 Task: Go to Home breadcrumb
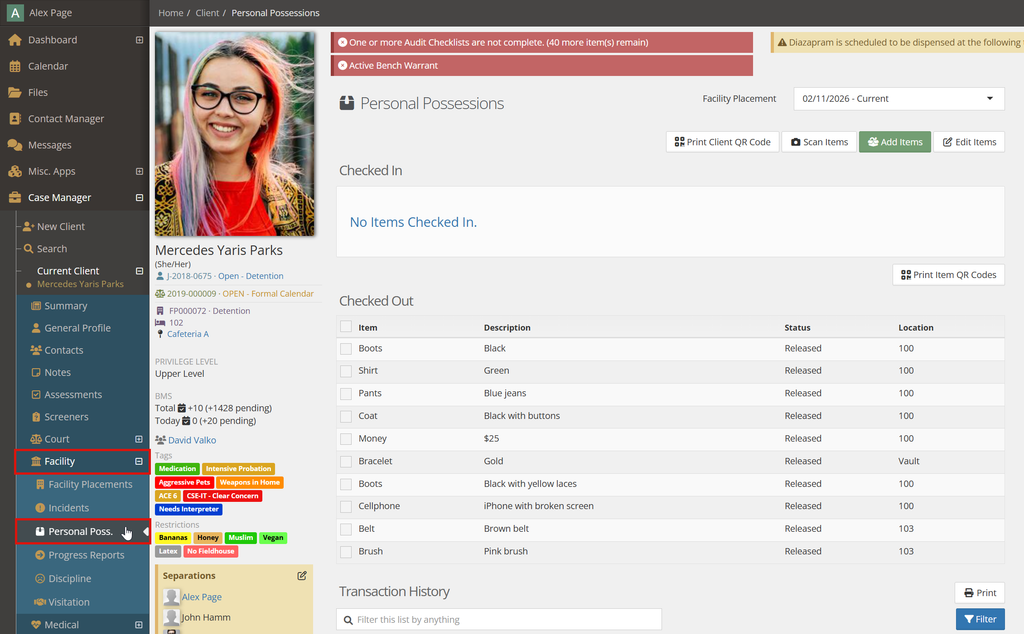(170, 12)
